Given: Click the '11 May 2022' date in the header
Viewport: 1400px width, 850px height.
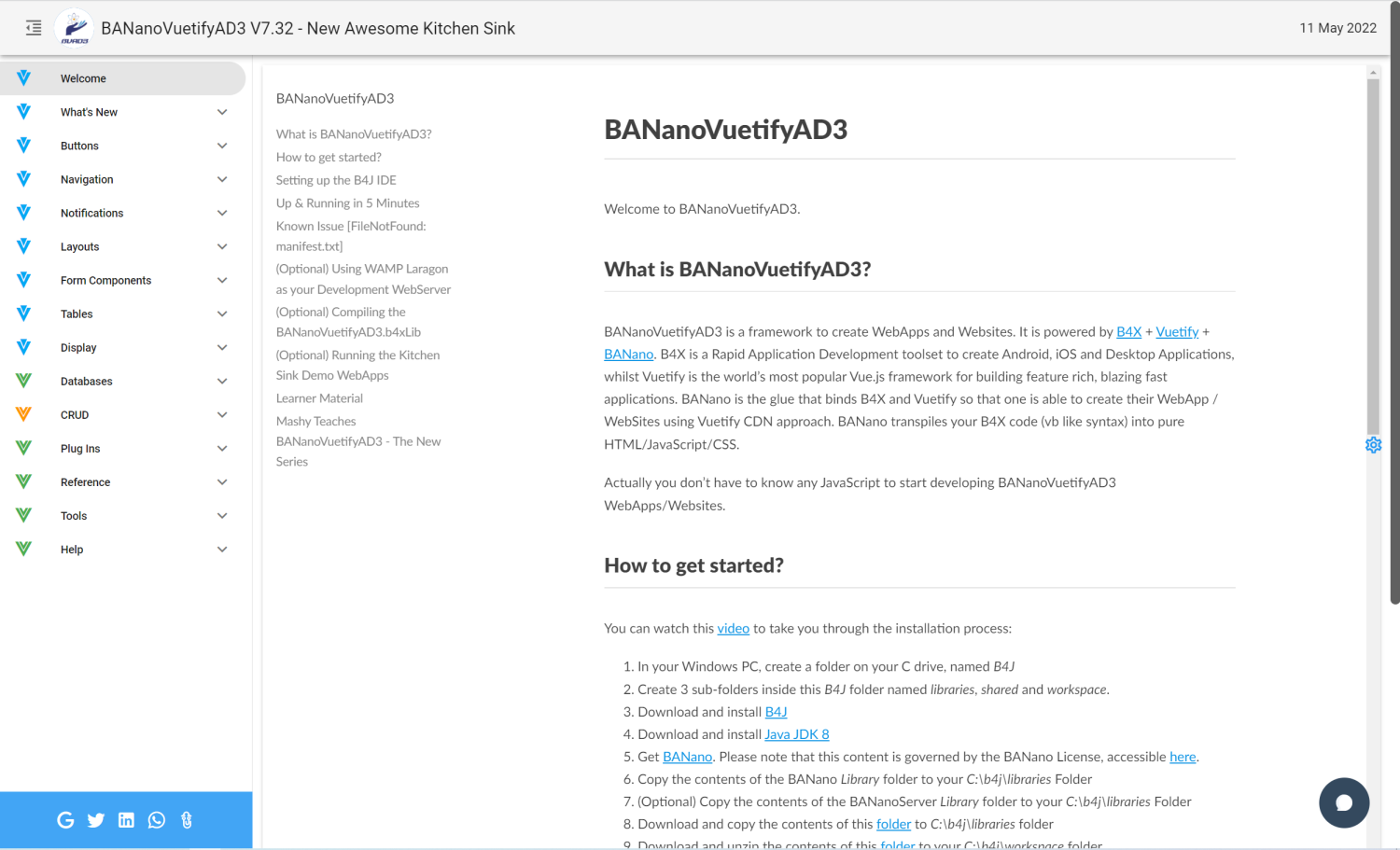Looking at the screenshot, I should pyautogui.click(x=1337, y=28).
